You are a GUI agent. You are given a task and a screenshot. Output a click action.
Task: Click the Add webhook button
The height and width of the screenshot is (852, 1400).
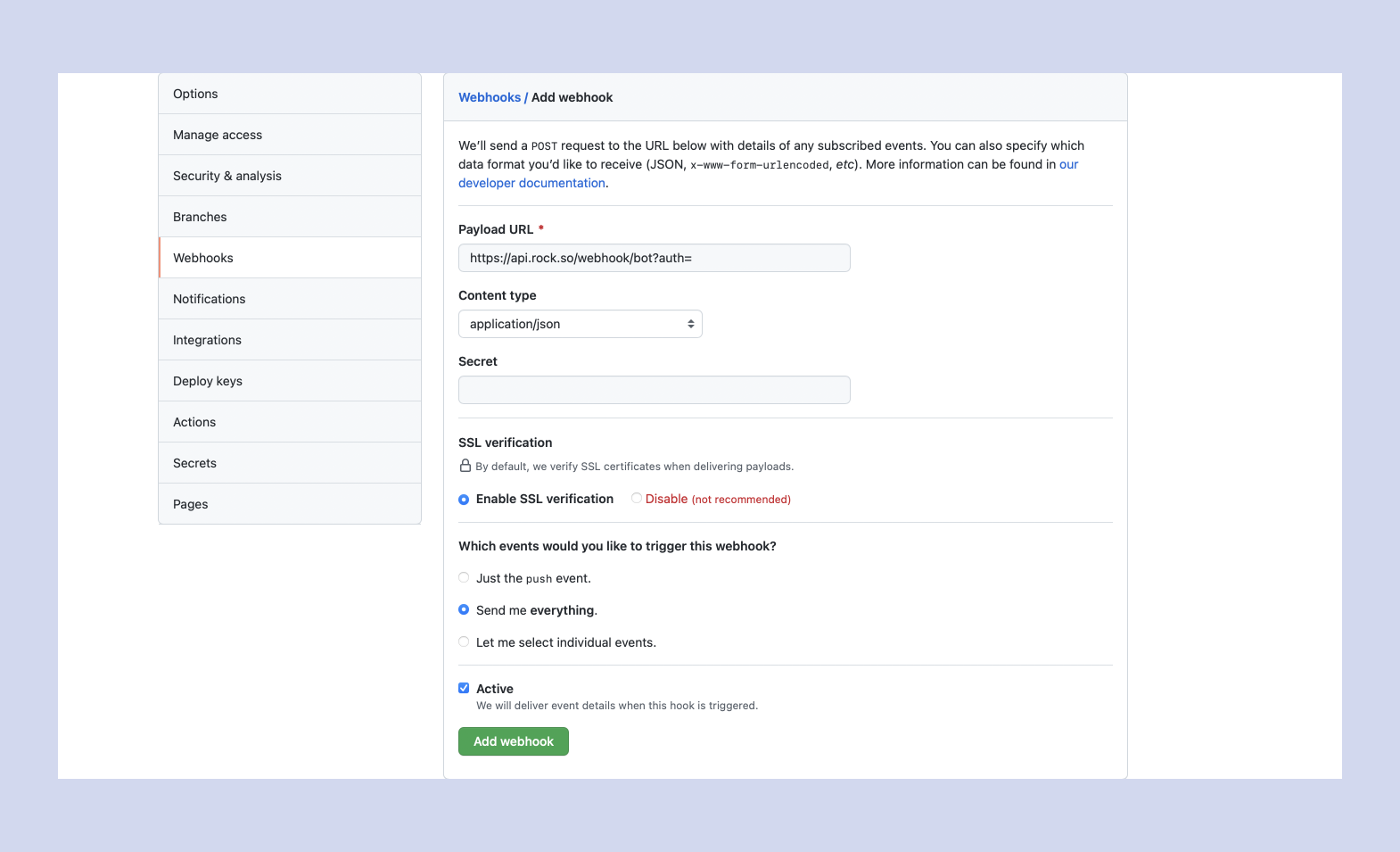tap(513, 741)
